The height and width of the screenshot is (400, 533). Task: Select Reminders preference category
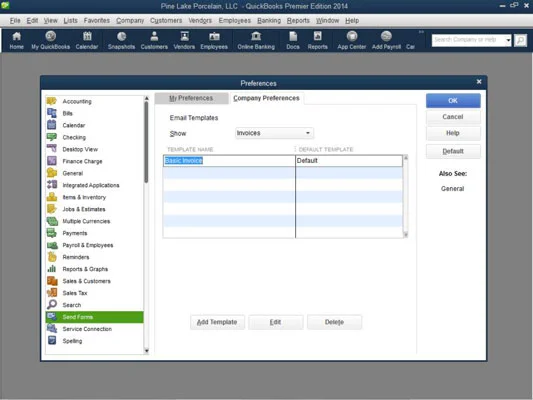coord(94,257)
